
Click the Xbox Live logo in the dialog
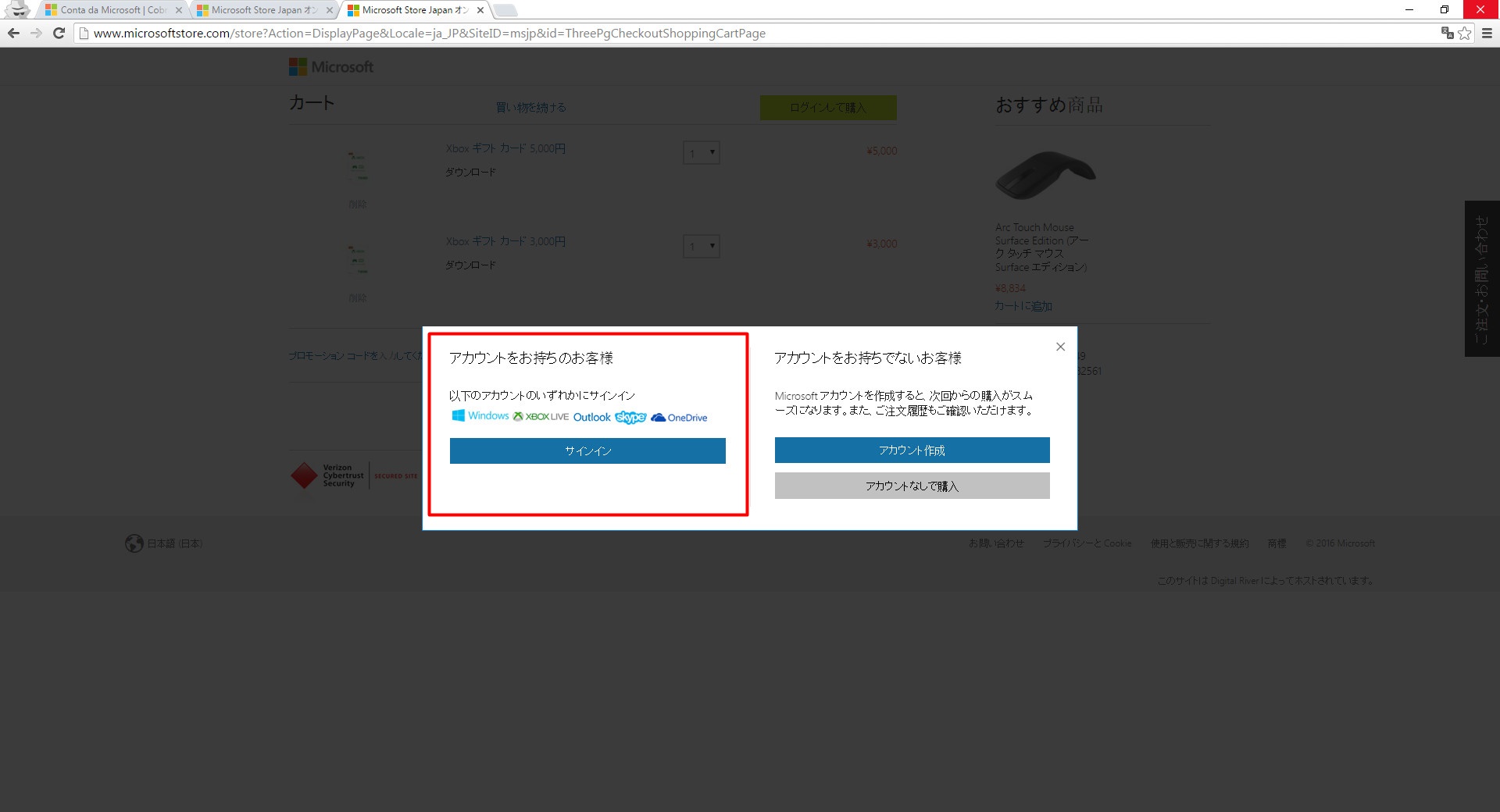click(x=541, y=416)
